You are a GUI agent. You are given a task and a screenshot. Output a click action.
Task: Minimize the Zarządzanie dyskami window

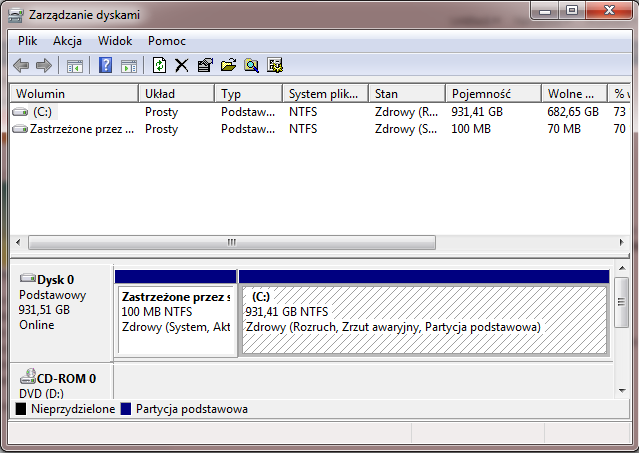(x=544, y=11)
